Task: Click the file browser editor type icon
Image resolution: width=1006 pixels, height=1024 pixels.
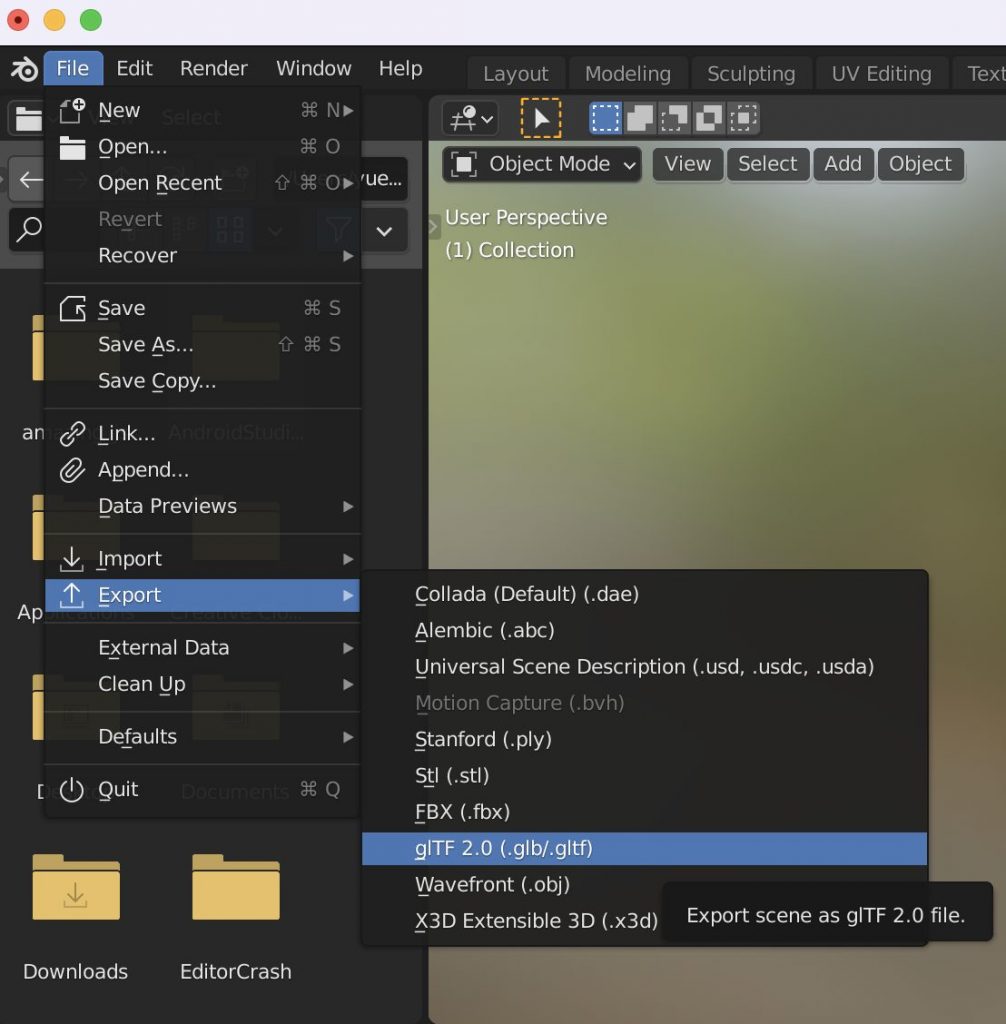Action: 27,118
